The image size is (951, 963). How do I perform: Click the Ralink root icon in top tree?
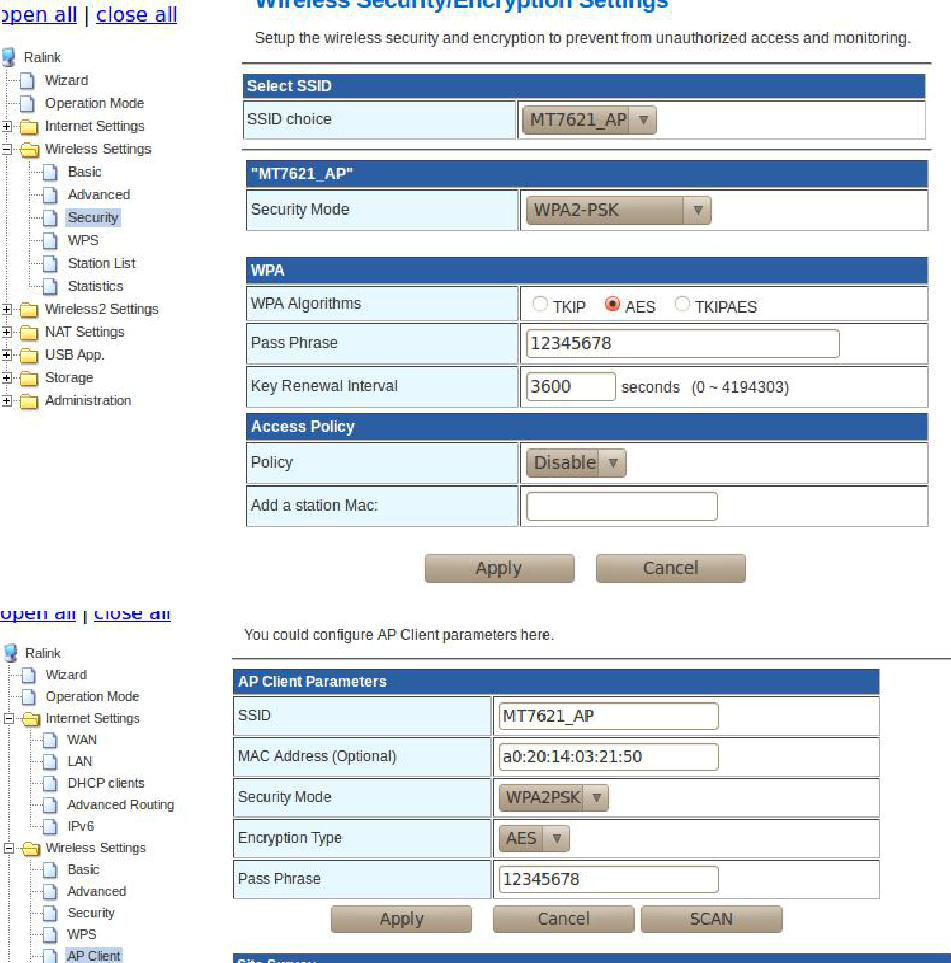(10, 58)
